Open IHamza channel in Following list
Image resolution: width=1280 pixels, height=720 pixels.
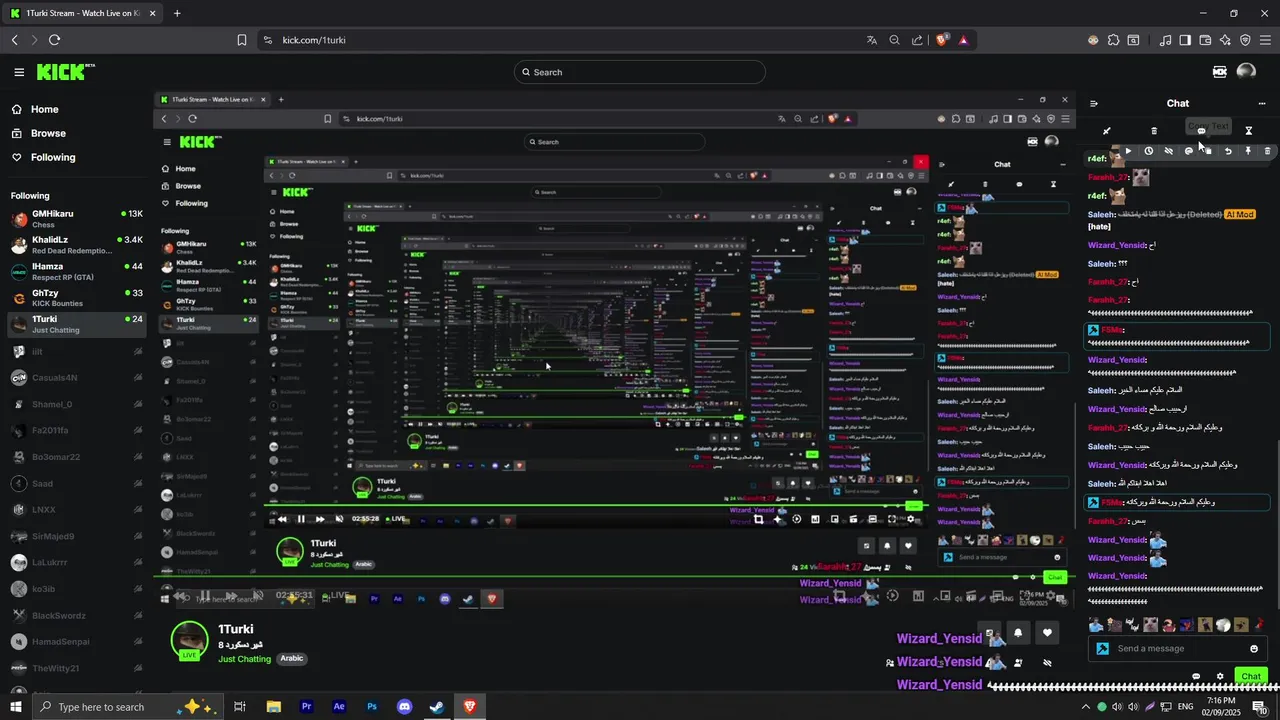(x=76, y=272)
